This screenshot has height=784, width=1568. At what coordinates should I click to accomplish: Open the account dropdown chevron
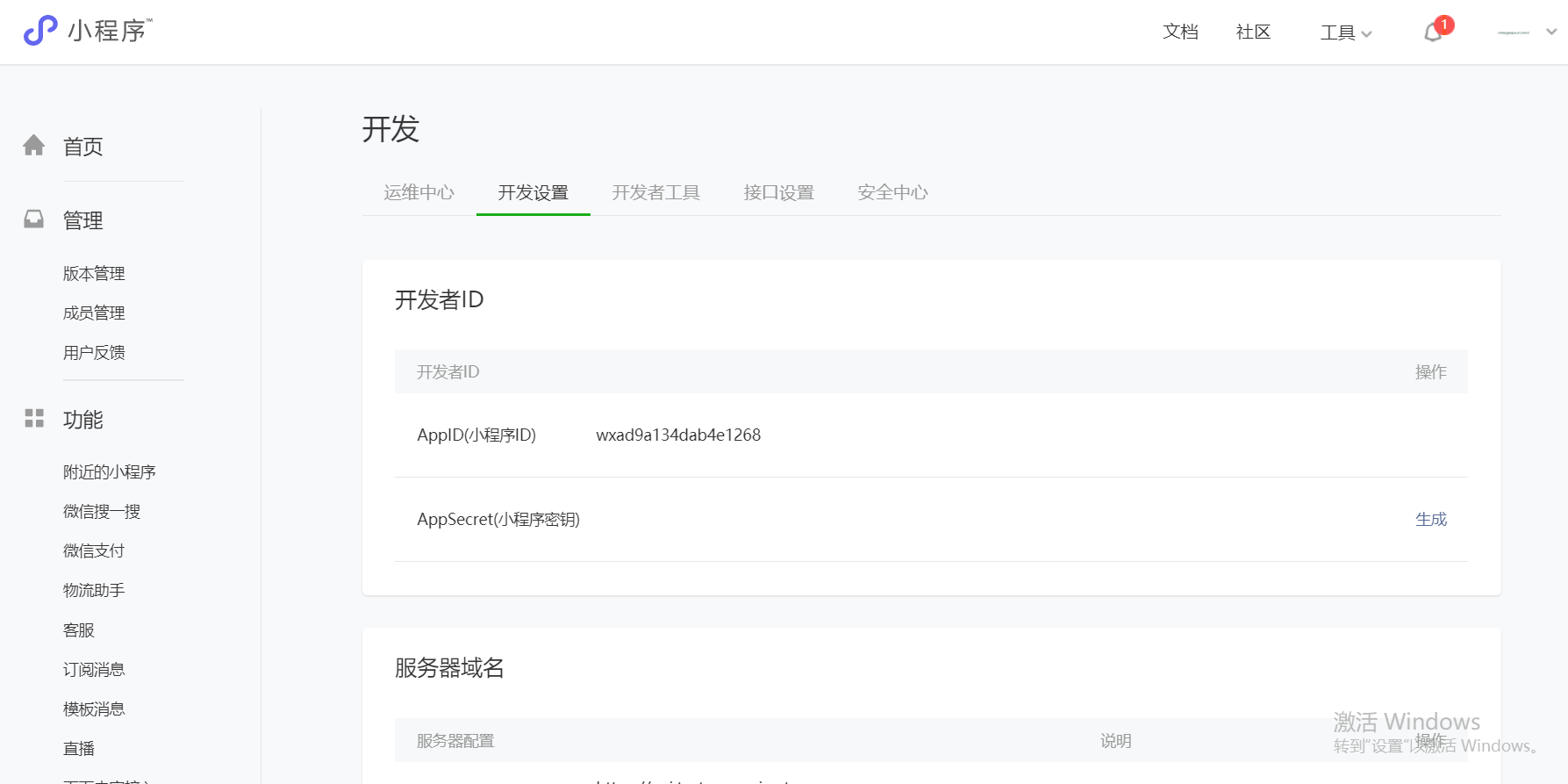1551,32
